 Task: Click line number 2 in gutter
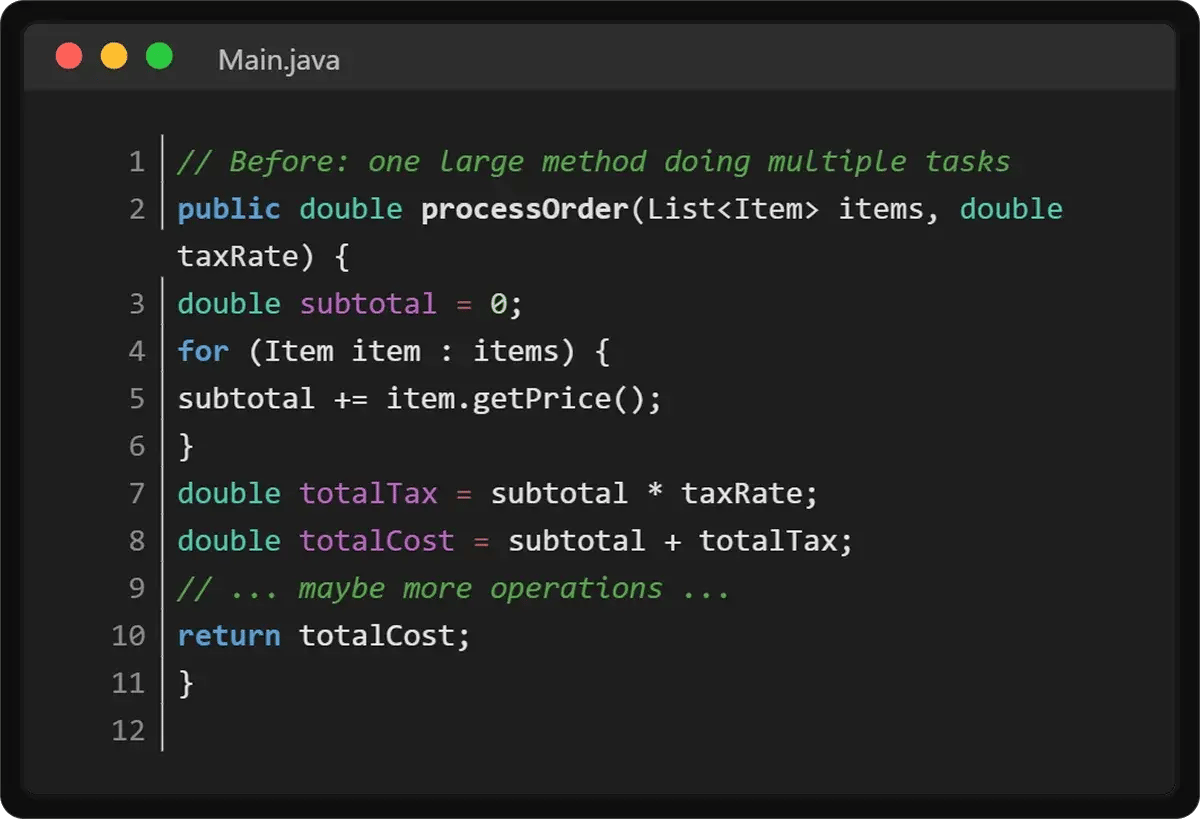137,209
